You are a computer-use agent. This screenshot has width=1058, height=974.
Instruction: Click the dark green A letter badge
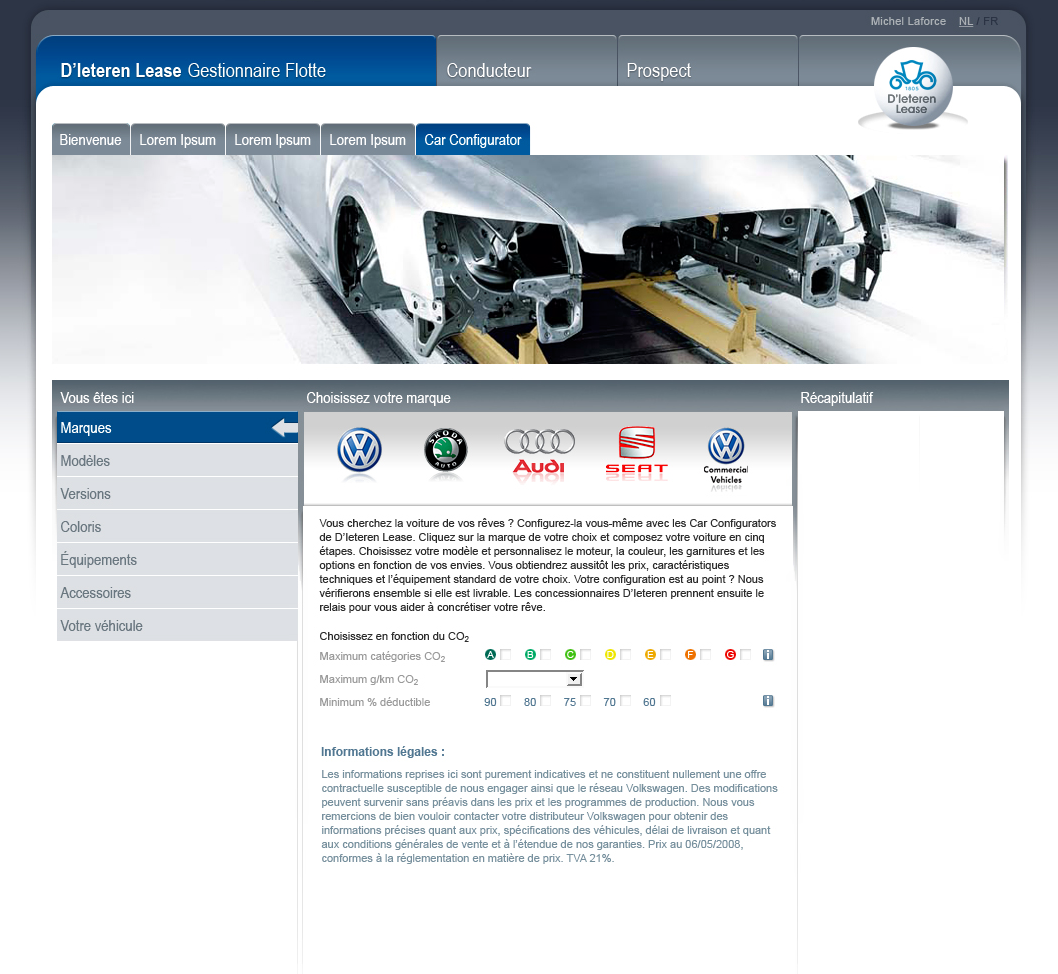[491, 654]
